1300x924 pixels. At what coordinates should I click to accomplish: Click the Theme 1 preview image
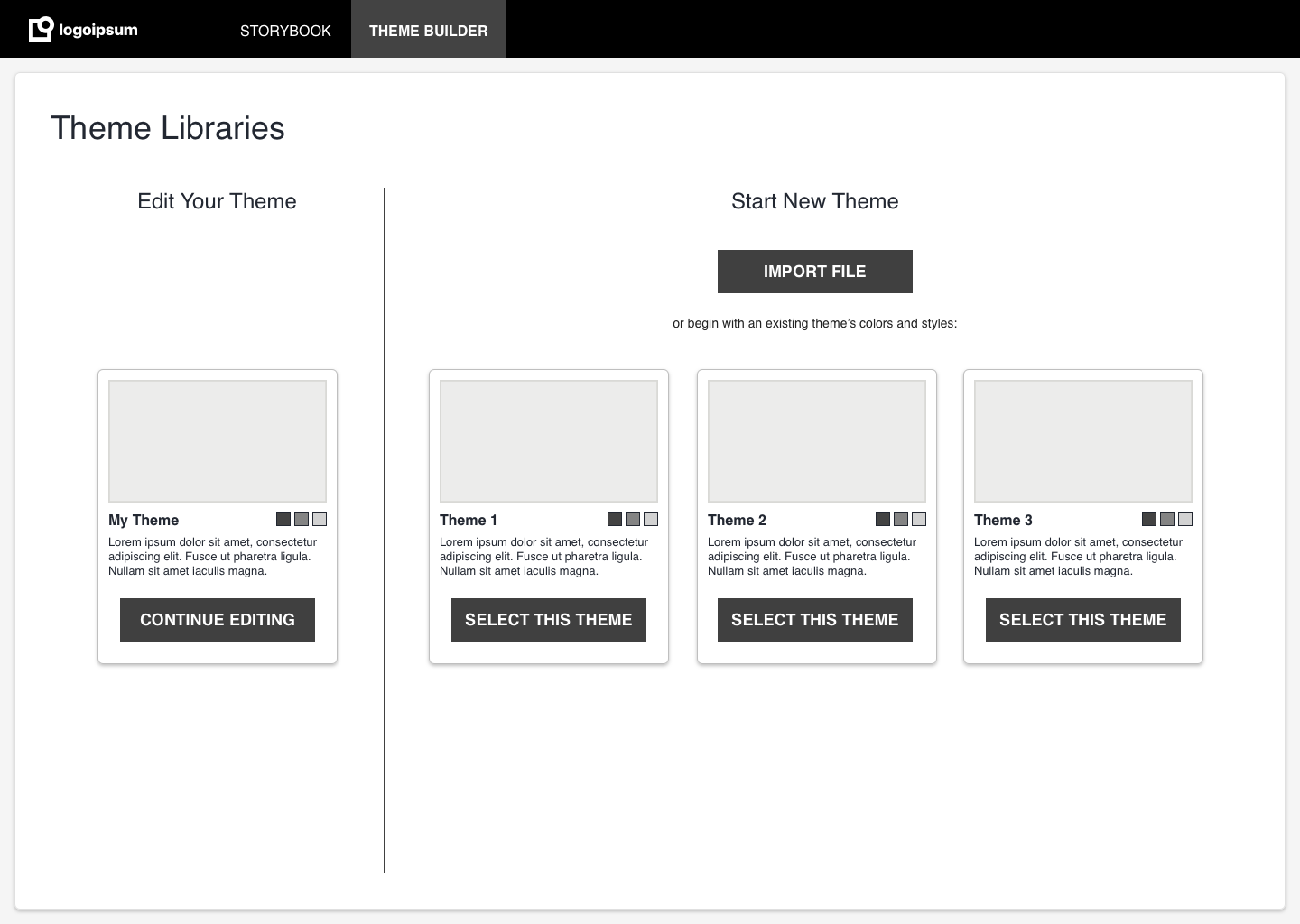(548, 440)
